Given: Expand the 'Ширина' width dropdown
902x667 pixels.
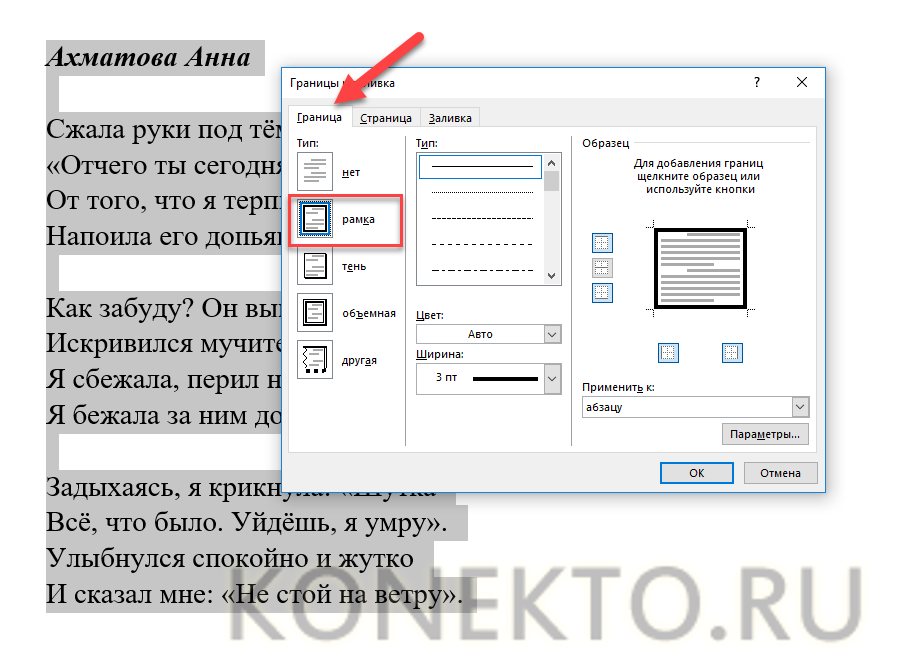Looking at the screenshot, I should click(488, 378).
